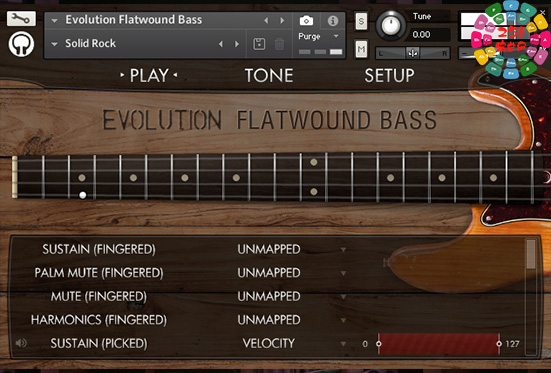Solo the instrument with S button
The width and height of the screenshot is (551, 373).
tap(361, 22)
